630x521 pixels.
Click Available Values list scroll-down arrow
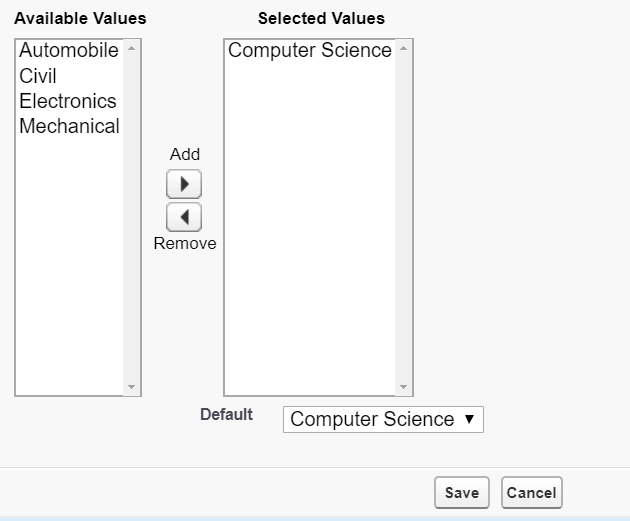132,387
